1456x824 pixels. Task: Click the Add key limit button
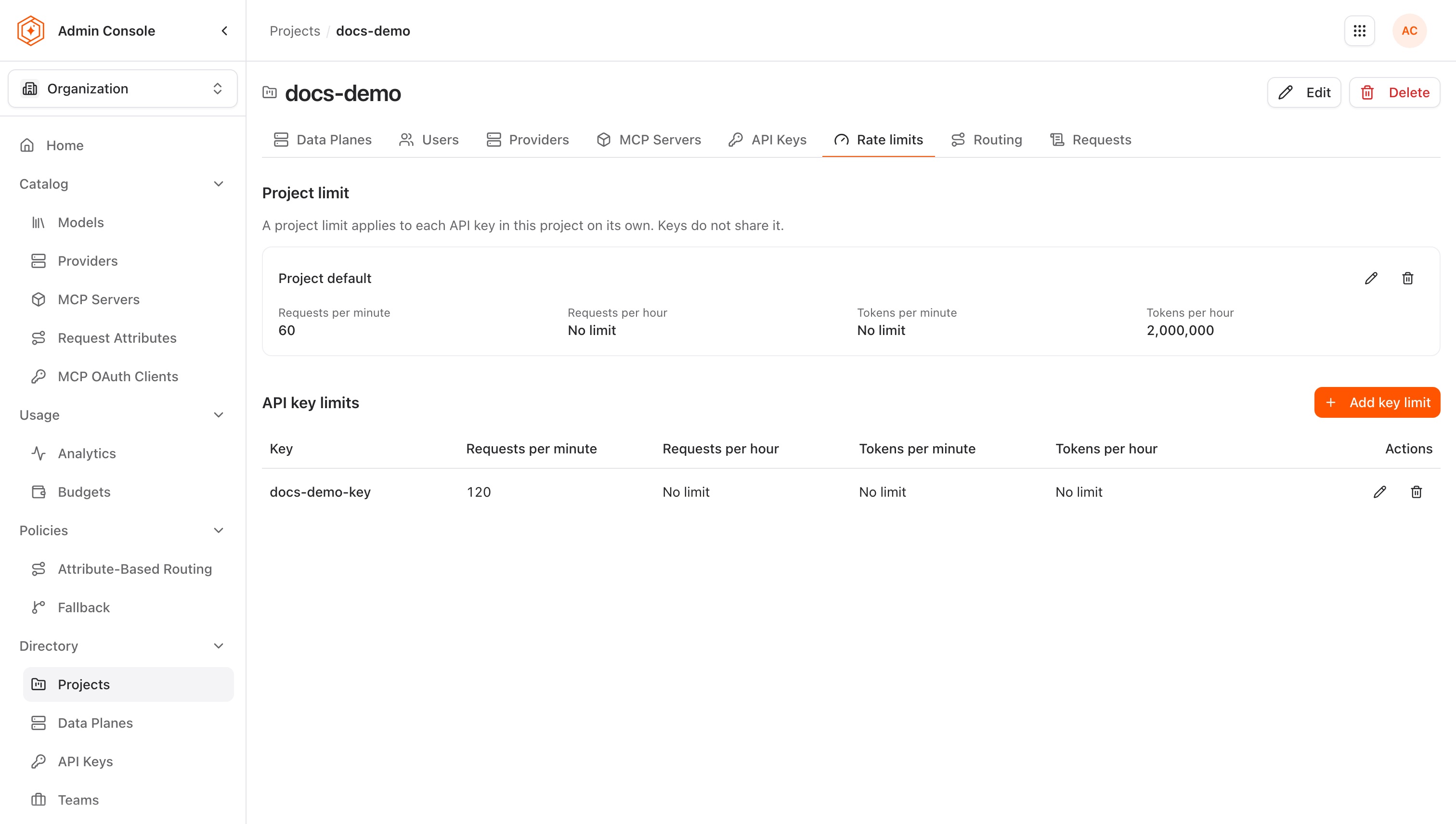pos(1377,402)
